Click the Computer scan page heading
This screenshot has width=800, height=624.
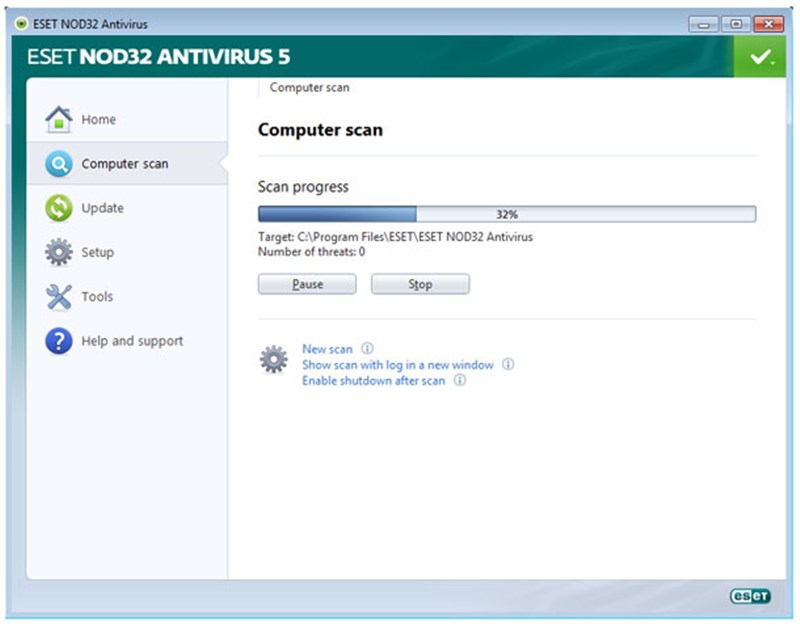pyautogui.click(x=320, y=130)
